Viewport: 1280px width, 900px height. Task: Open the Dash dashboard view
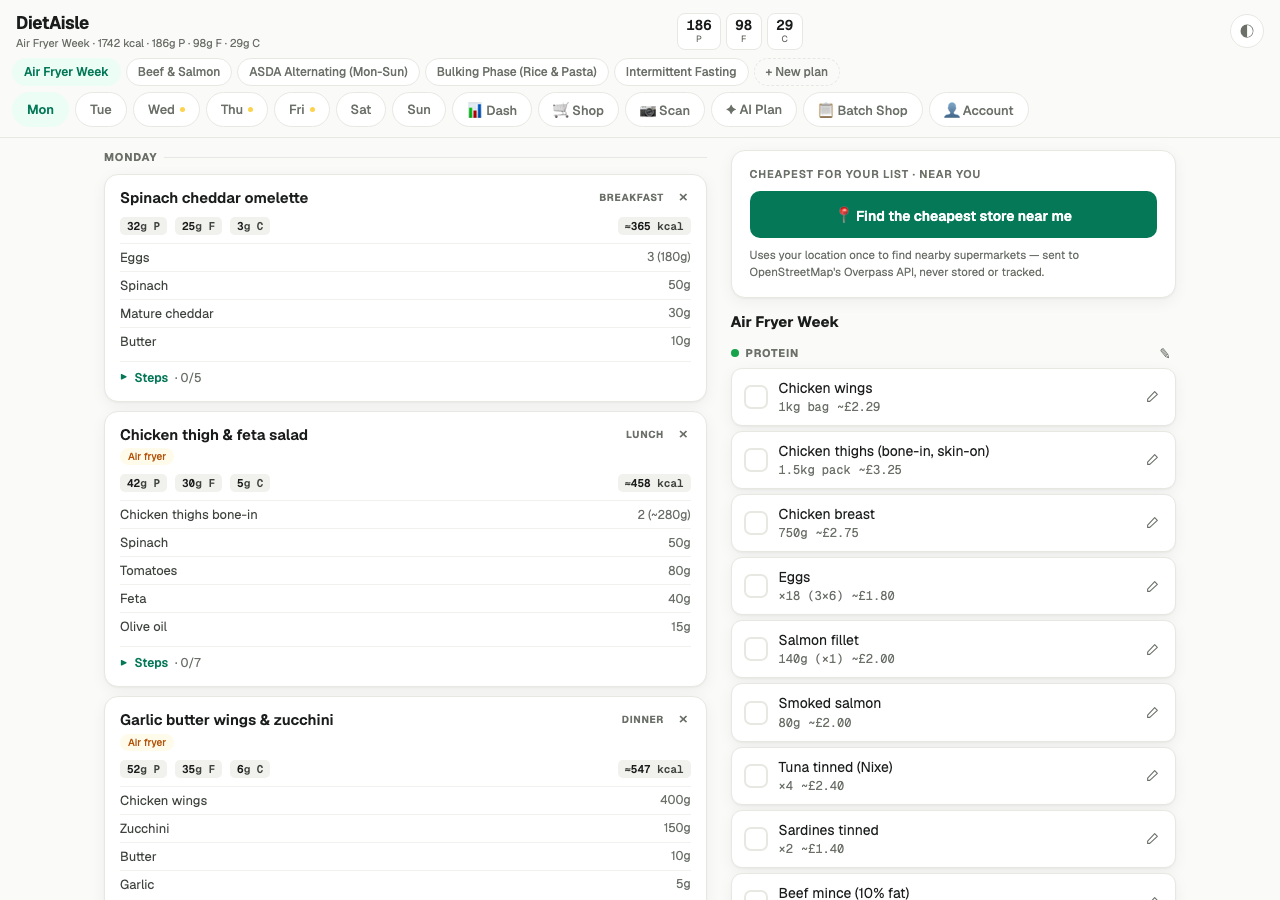[x=492, y=110]
